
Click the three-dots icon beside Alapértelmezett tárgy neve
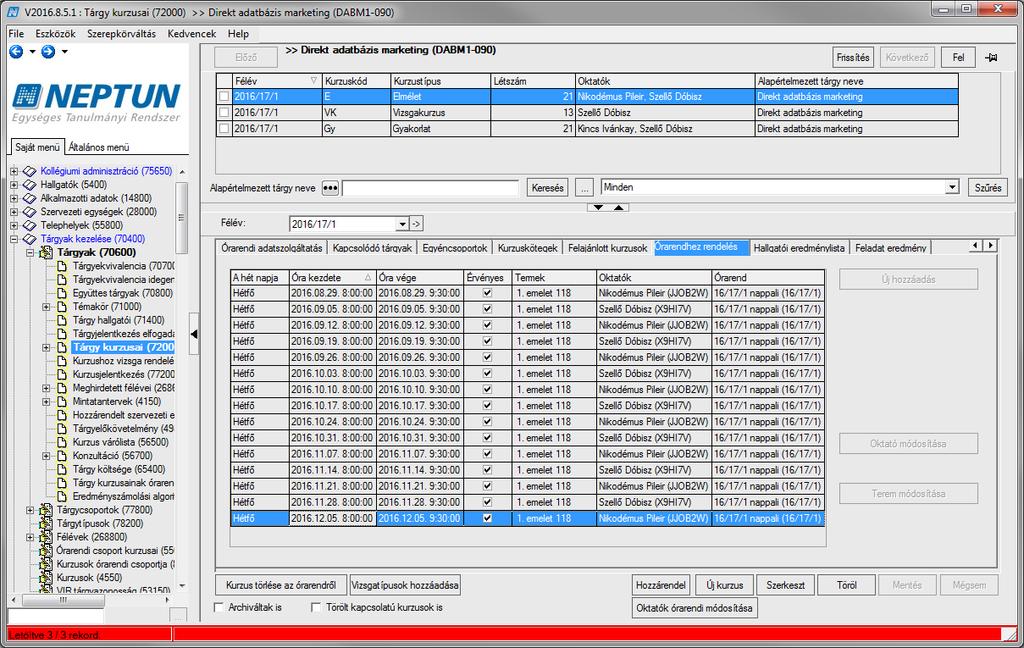tap(330, 188)
